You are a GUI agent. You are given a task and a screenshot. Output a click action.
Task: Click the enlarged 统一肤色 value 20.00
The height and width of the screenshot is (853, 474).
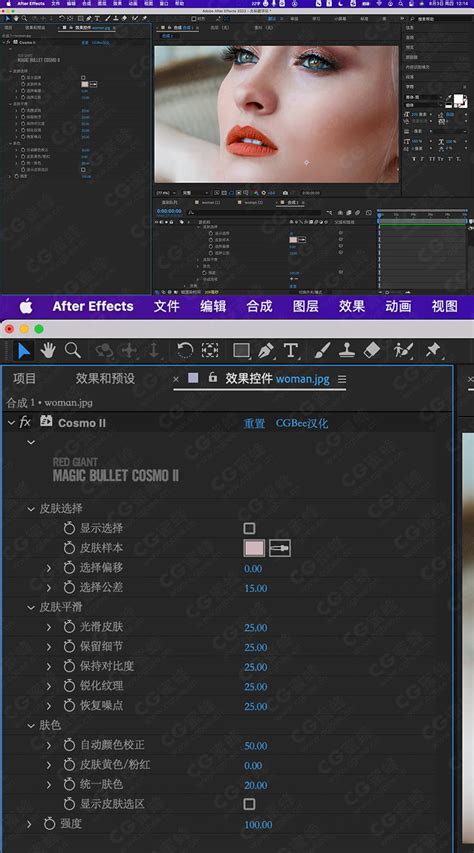coord(255,785)
